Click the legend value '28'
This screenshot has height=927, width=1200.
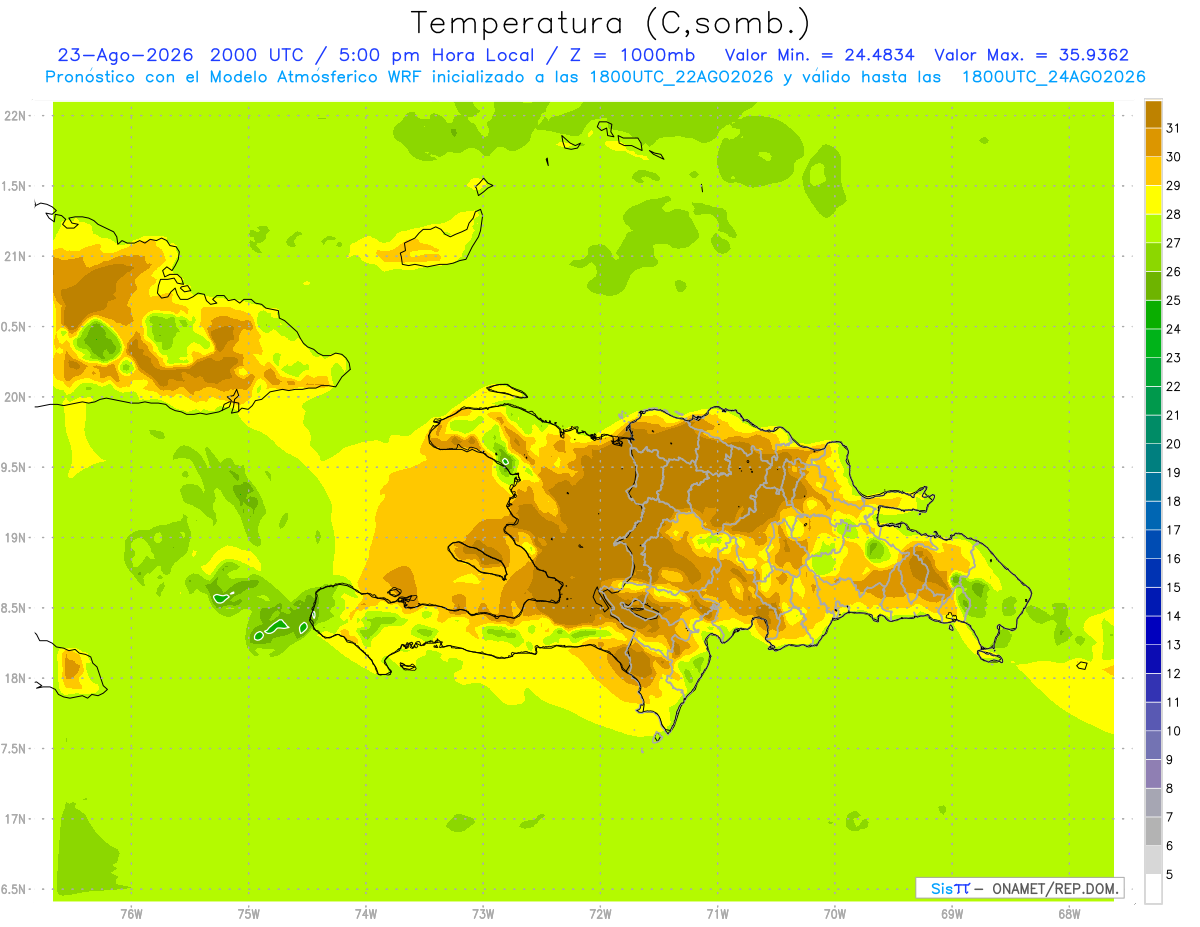click(1174, 214)
